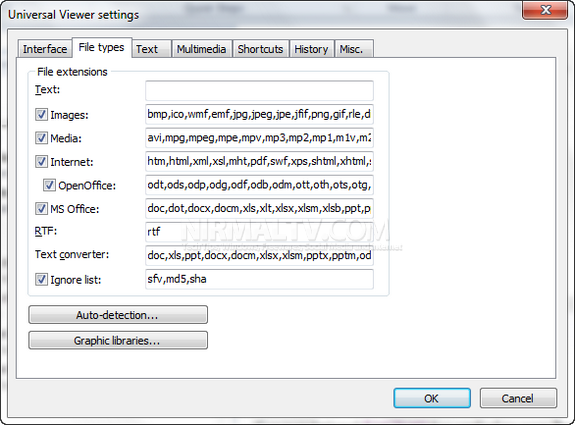Viewport: 575px width, 425px height.
Task: Select the Multimedia tab
Action: [x=202, y=49]
